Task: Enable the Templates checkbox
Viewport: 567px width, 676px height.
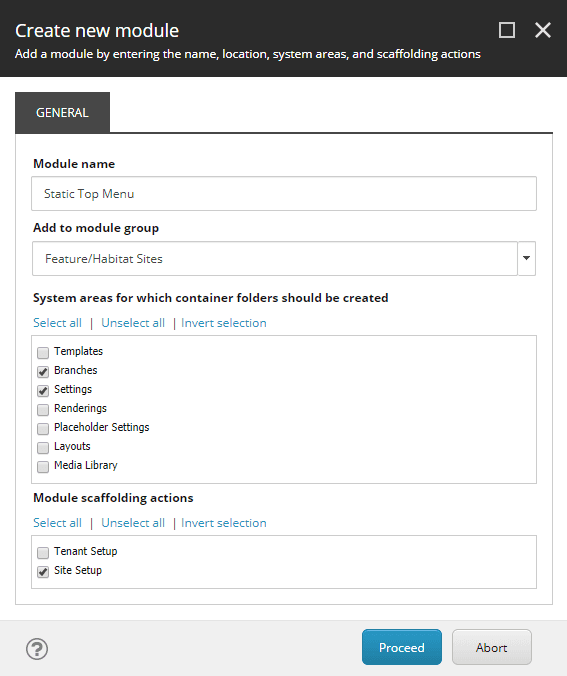Action: point(43,353)
